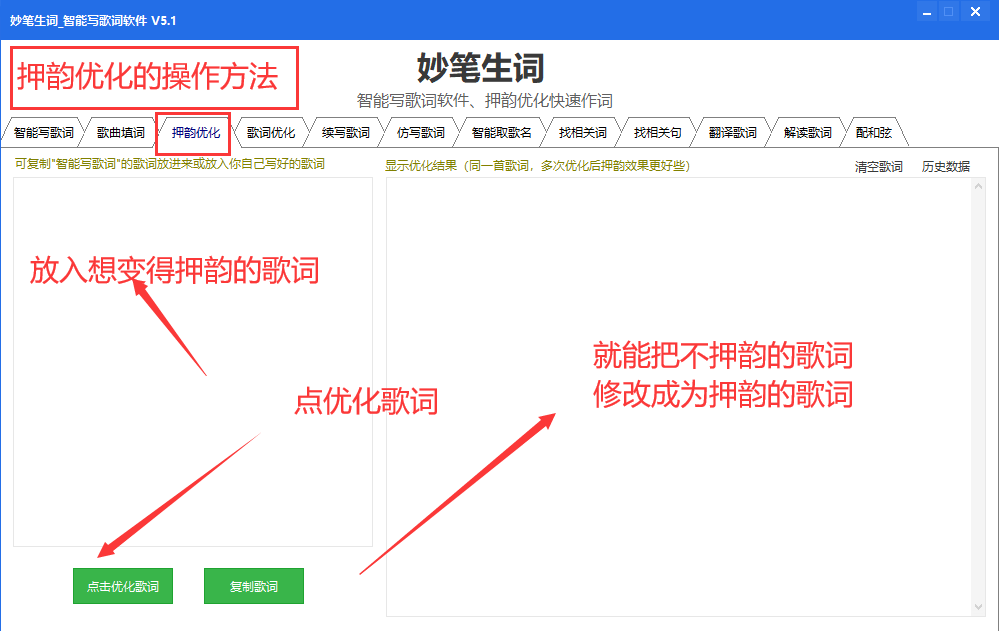
Task: Click the 复制歌词 button
Action: point(254,586)
